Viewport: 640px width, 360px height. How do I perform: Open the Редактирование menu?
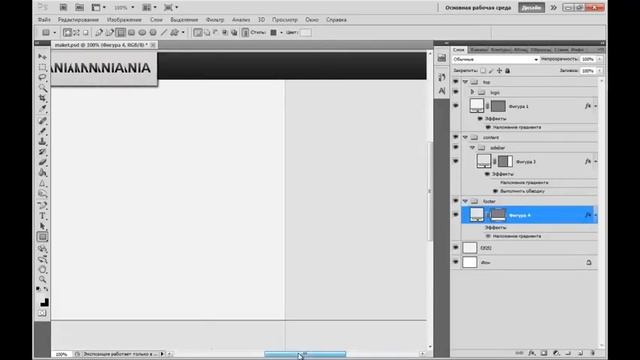(x=78, y=20)
